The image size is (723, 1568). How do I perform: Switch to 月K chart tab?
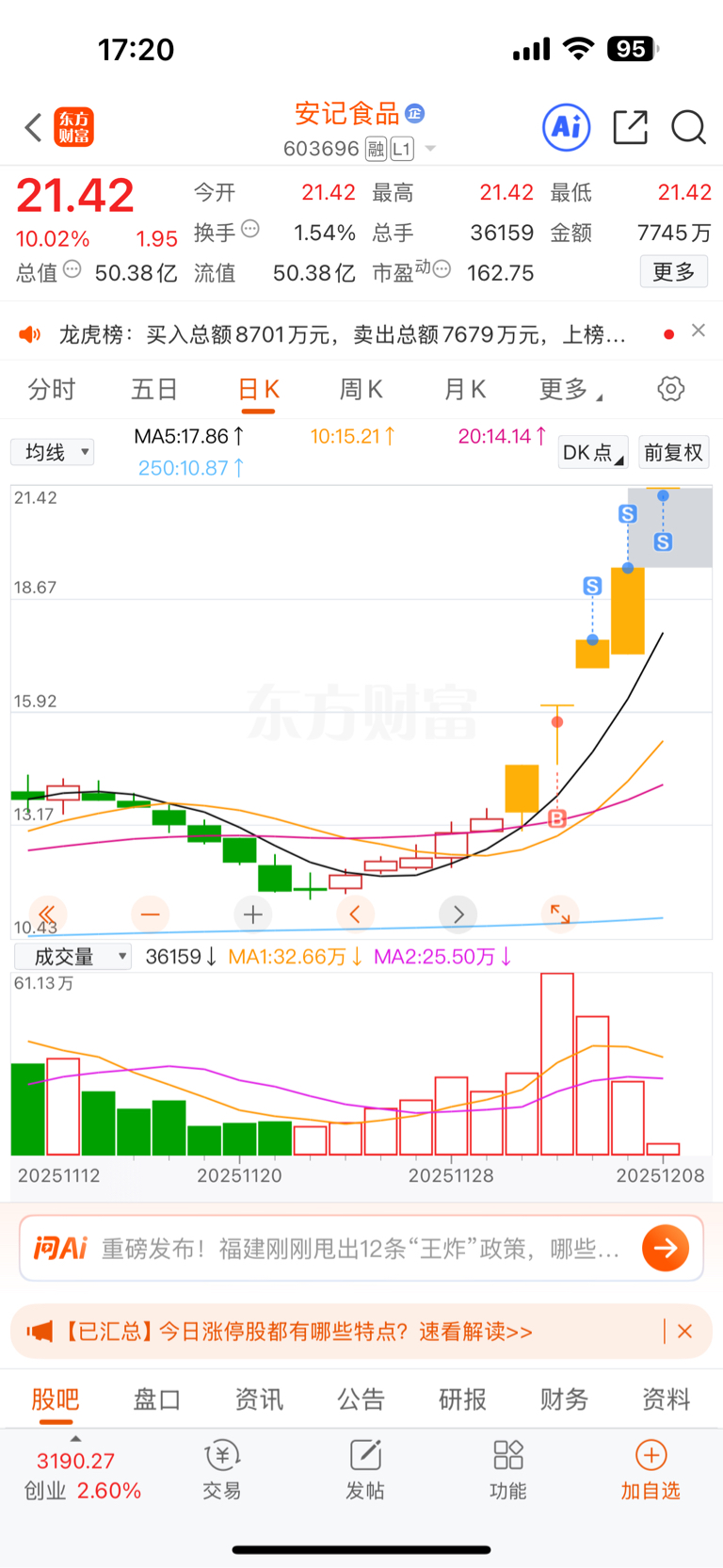(465, 390)
